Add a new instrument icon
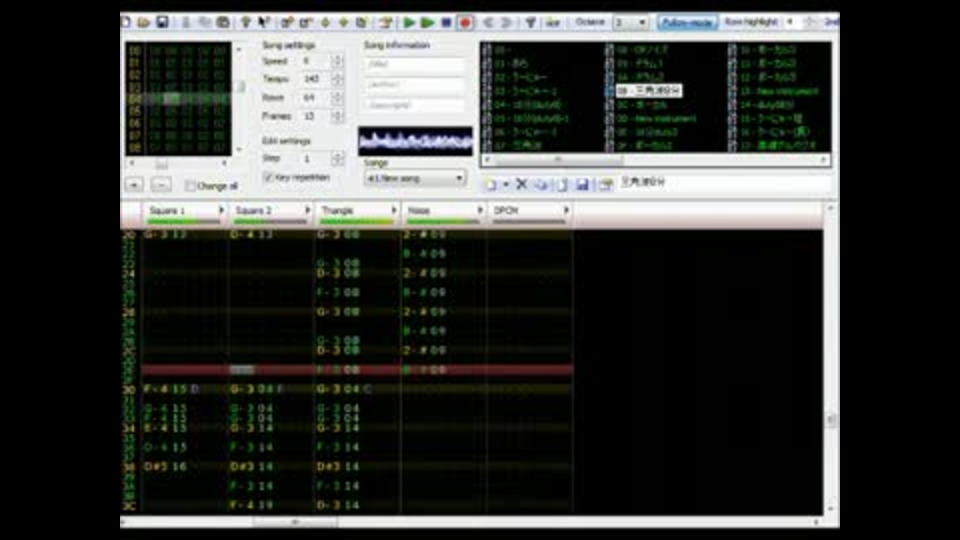The width and height of the screenshot is (960, 540). [x=492, y=184]
